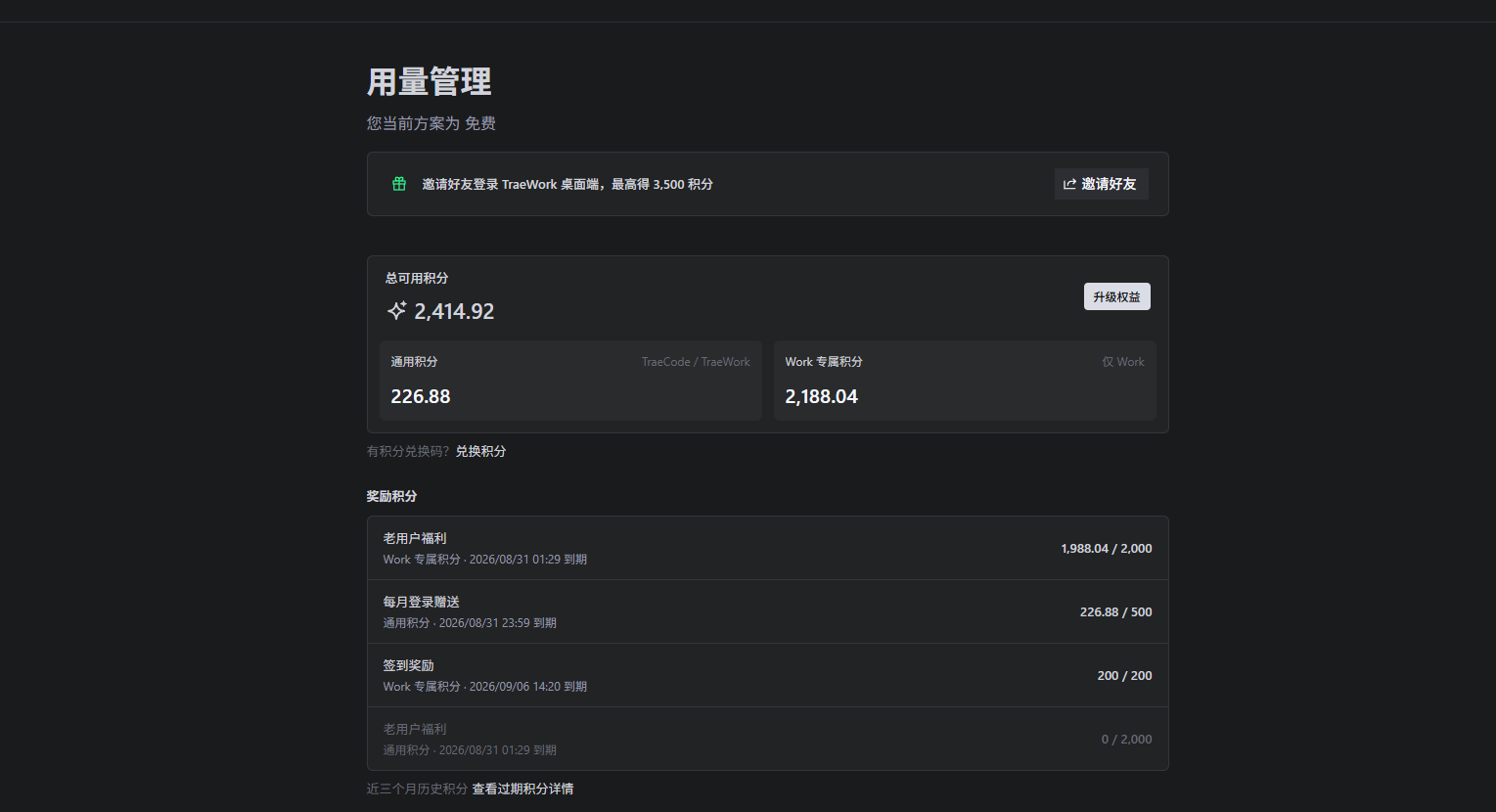The width and height of the screenshot is (1496, 812).
Task: Click the invite text mentioning 3,500 积分
Action: (567, 184)
